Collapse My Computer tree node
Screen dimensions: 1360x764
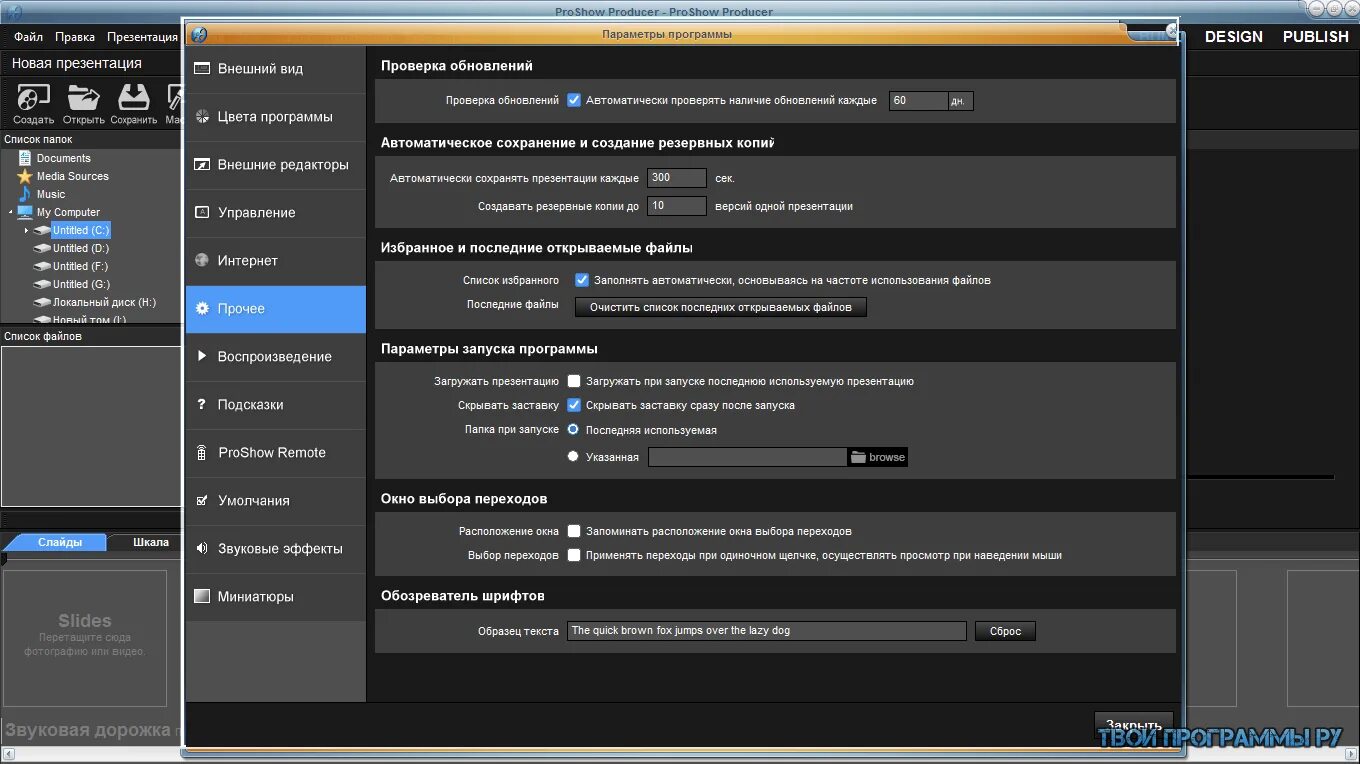(x=11, y=212)
